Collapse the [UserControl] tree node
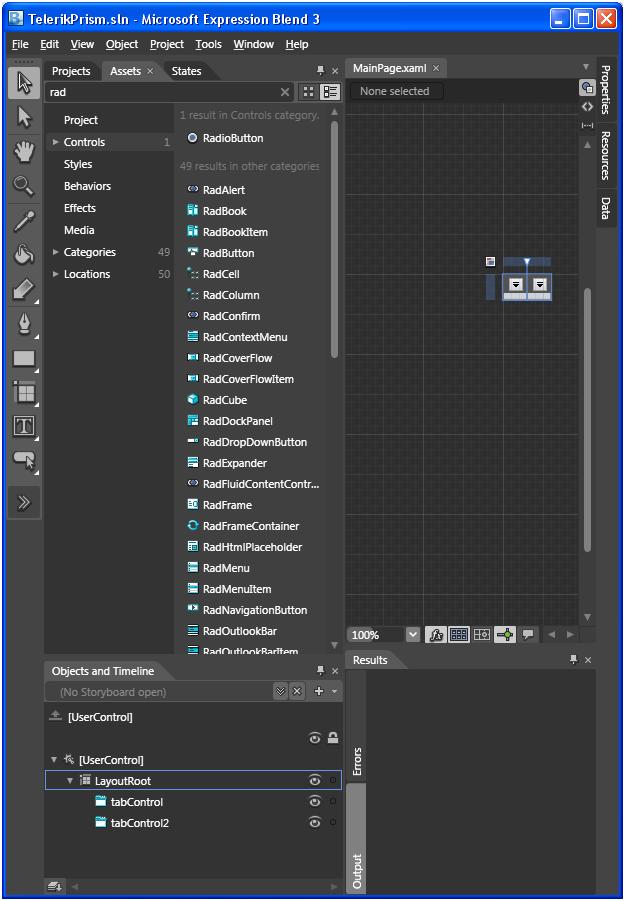Image resolution: width=625 pixels, height=901 pixels. click(54, 760)
